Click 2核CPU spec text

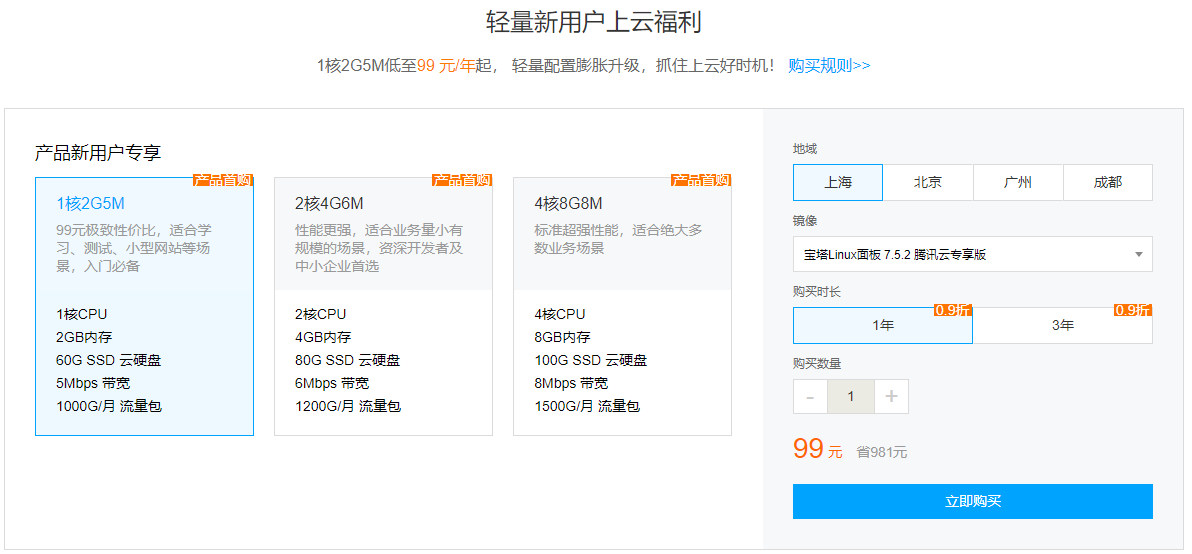(x=321, y=315)
